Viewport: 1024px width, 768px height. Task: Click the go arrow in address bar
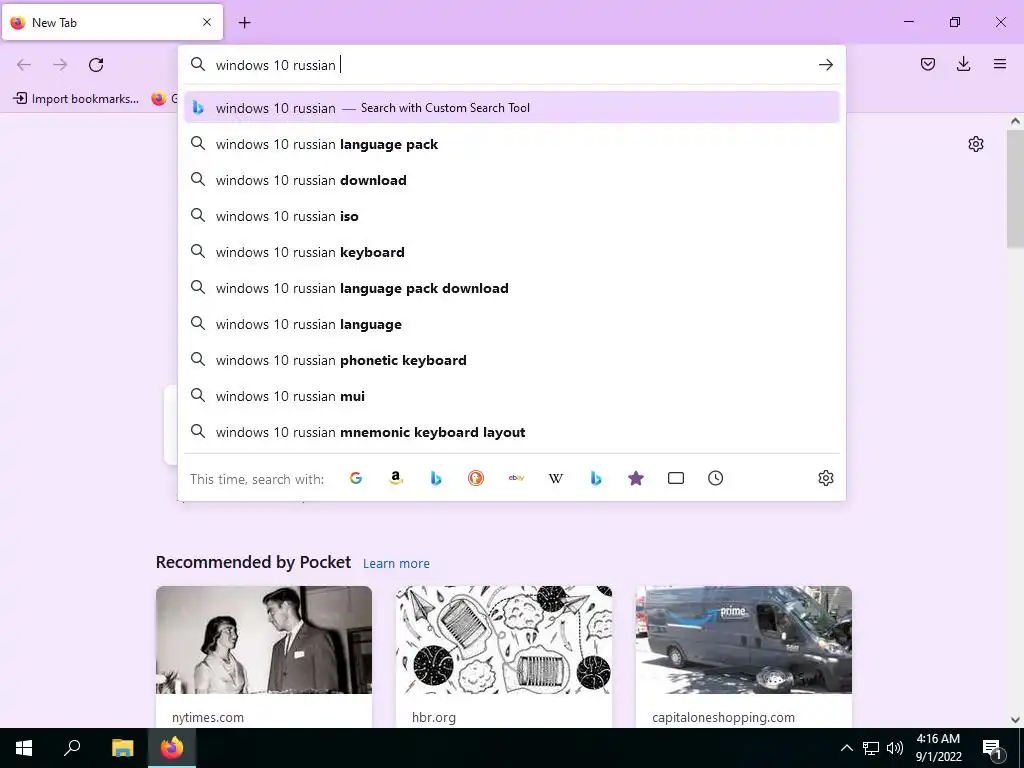click(x=825, y=65)
